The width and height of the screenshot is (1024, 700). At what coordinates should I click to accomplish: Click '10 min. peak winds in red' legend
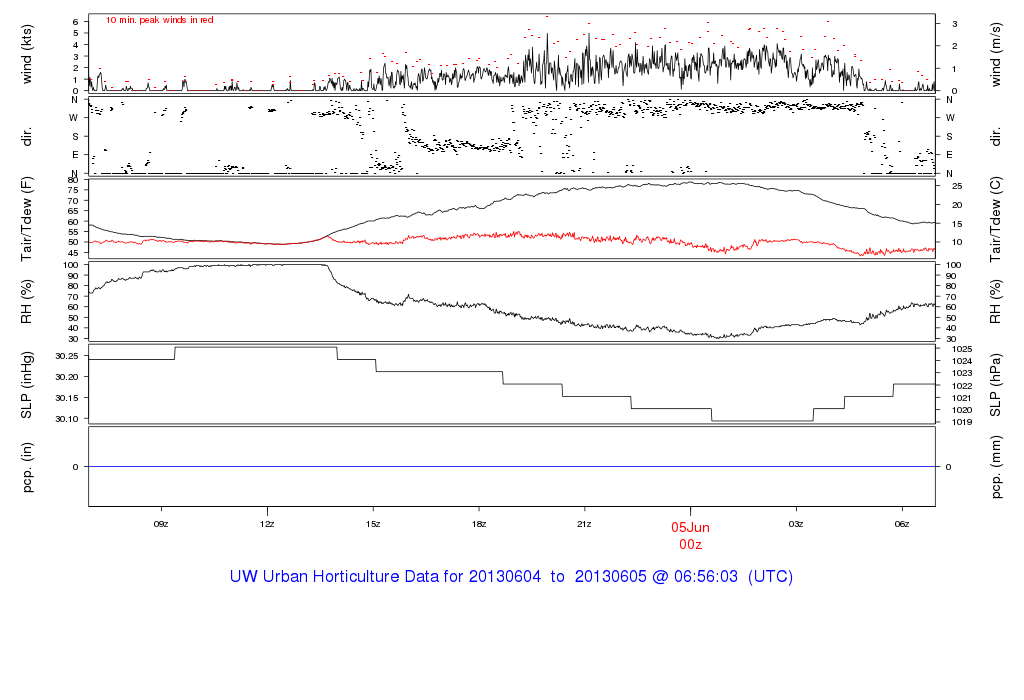pyautogui.click(x=159, y=20)
